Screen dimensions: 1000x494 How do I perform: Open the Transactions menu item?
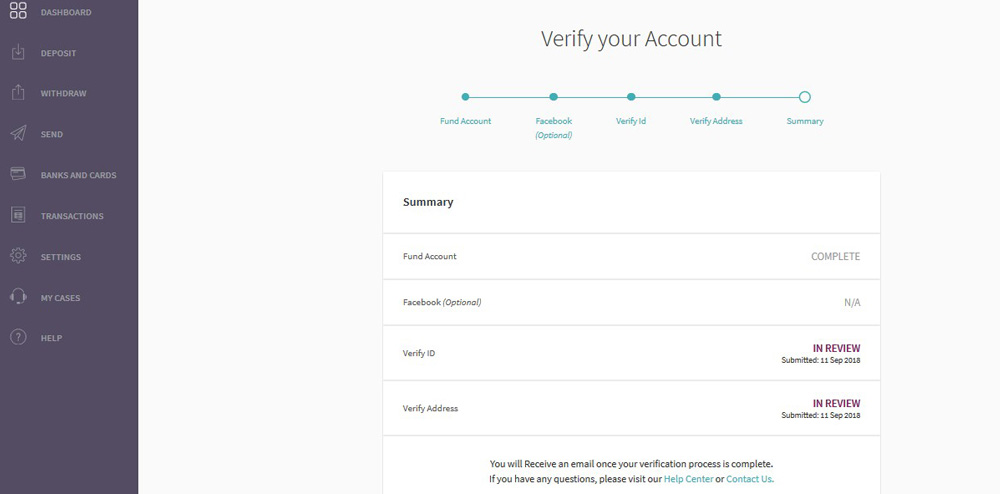tap(72, 216)
